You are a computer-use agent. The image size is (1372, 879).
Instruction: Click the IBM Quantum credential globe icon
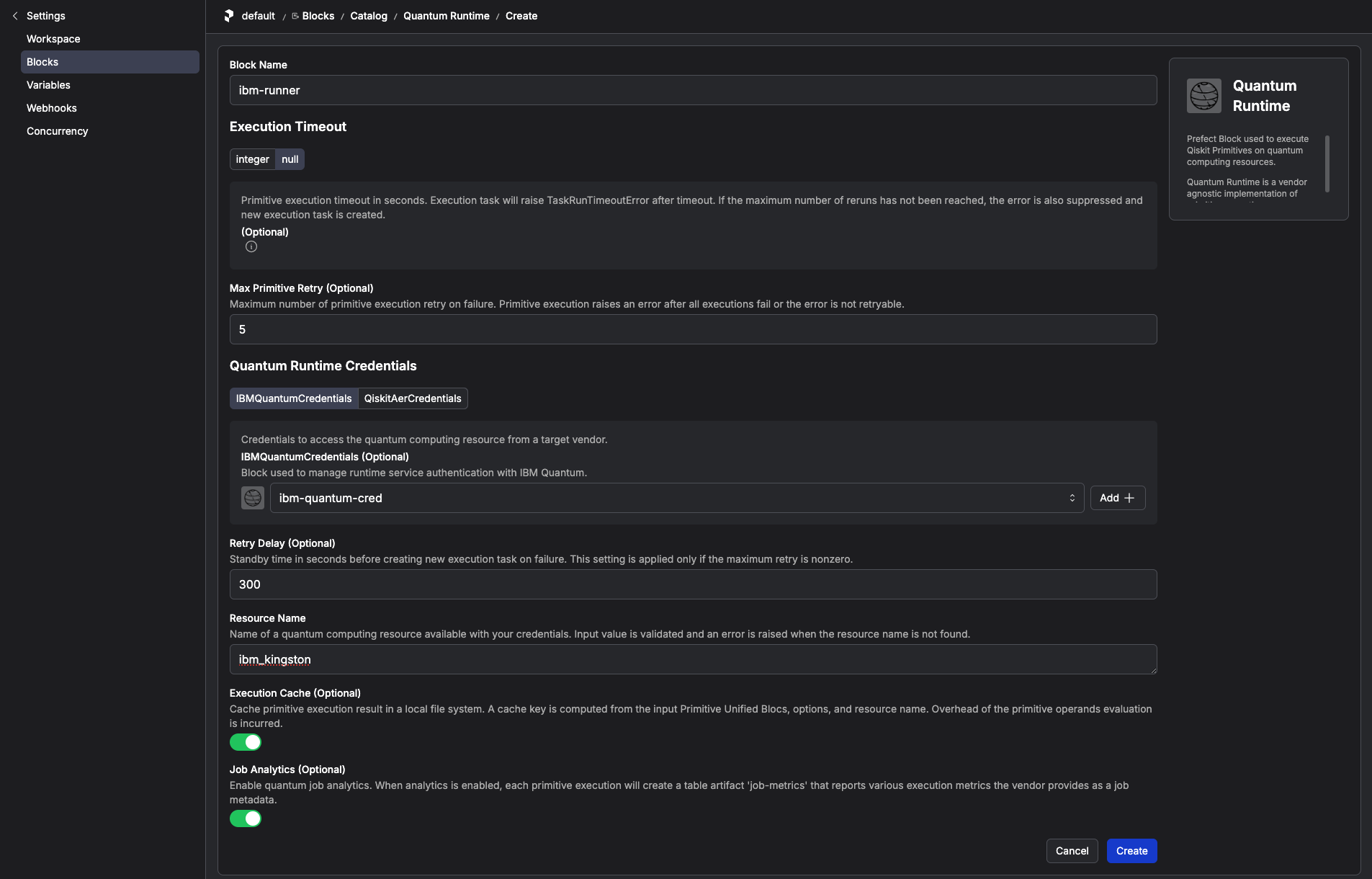[253, 498]
